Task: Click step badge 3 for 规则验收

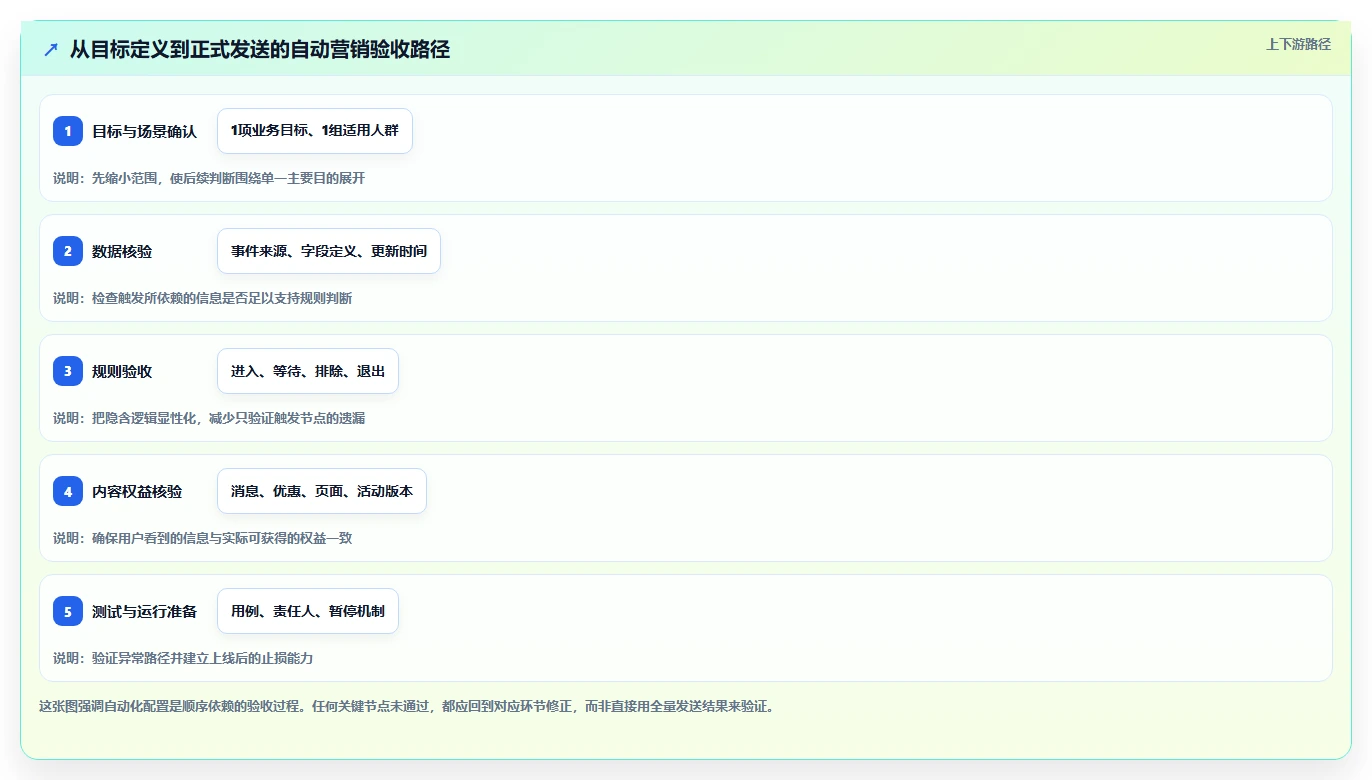Action: (68, 371)
